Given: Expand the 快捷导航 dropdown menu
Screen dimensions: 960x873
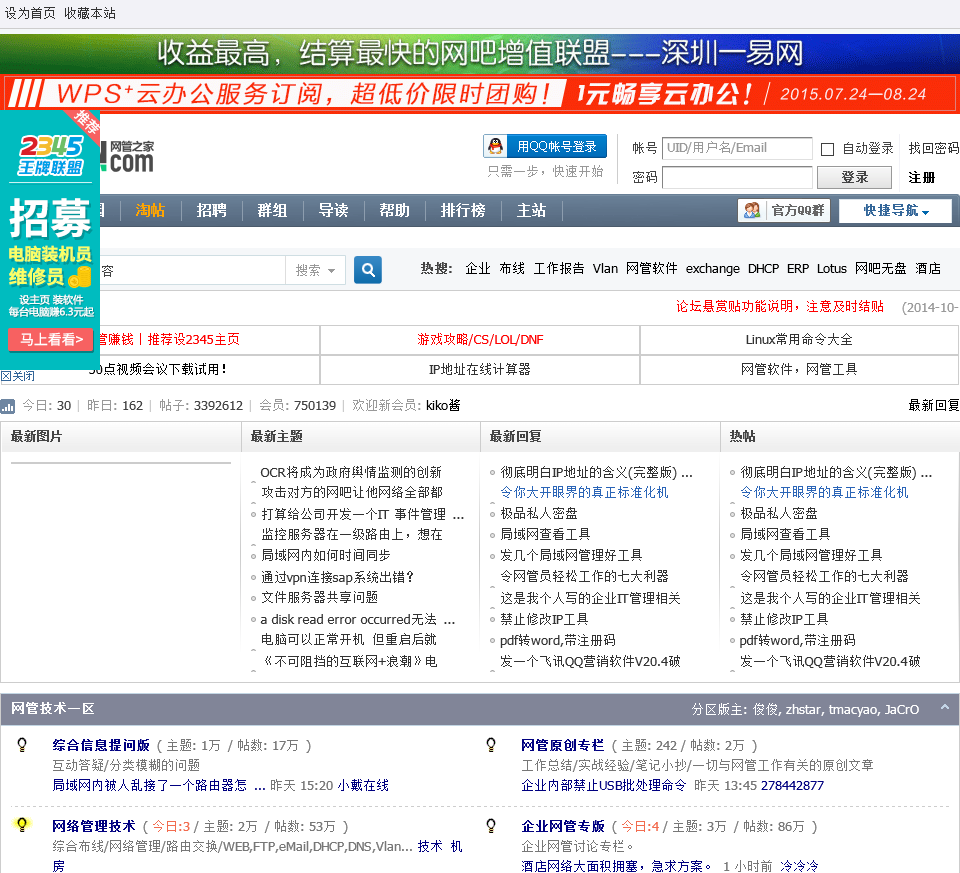Looking at the screenshot, I should click(x=896, y=211).
